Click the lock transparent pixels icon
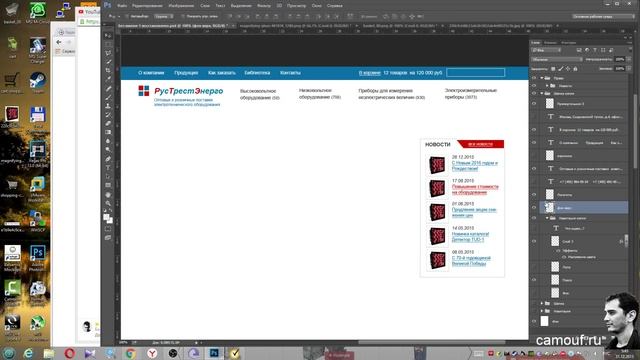 pos(553,69)
